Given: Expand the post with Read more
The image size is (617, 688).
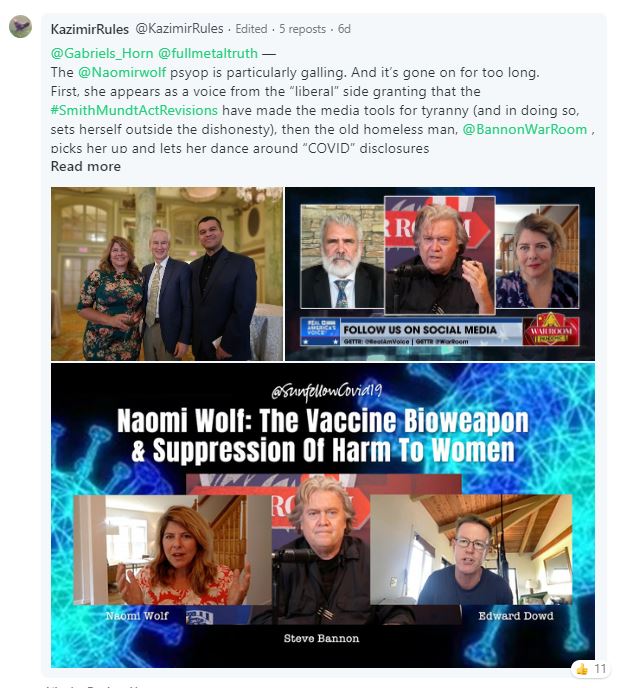Looking at the screenshot, I should 86,166.
